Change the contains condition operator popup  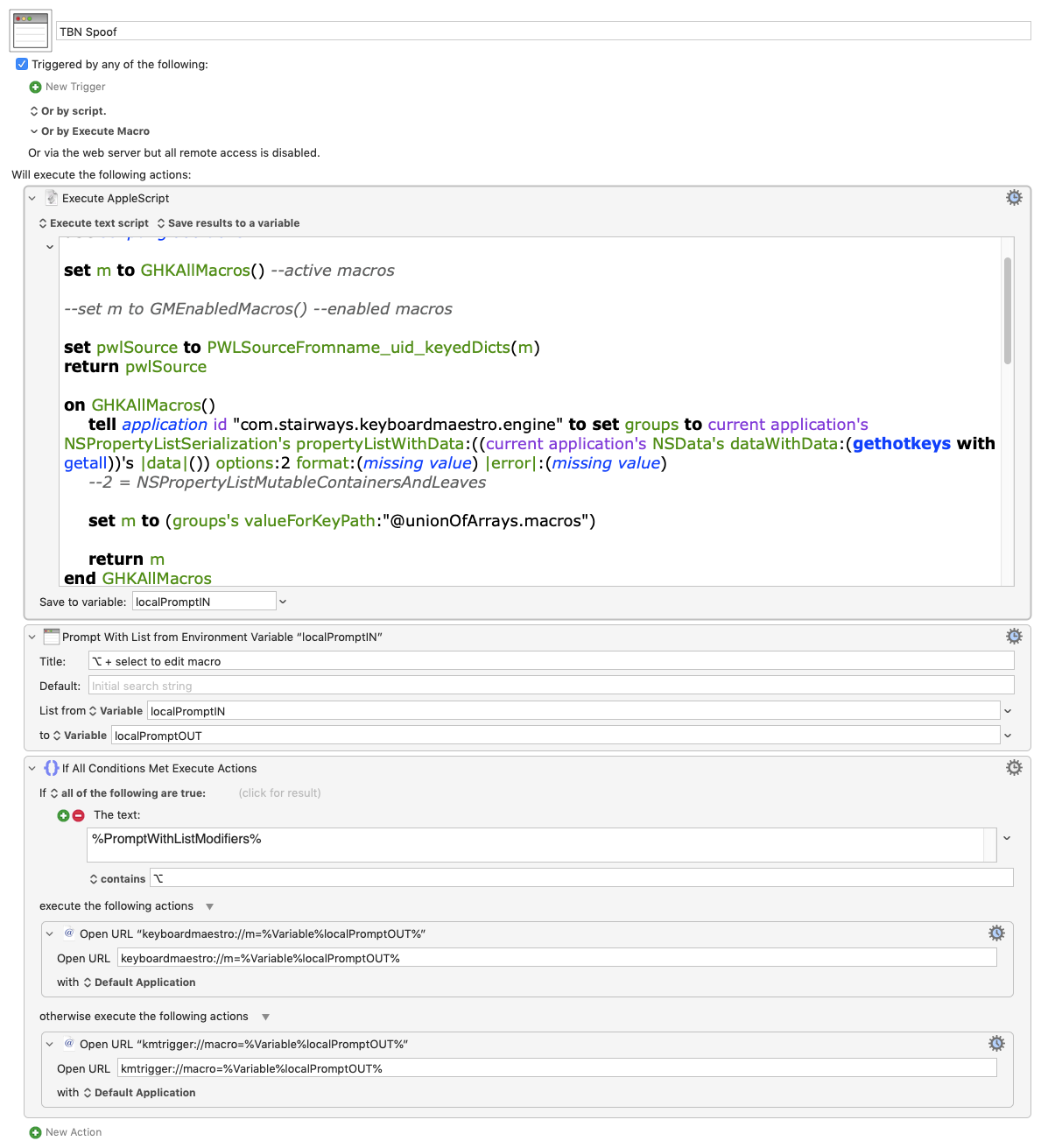[x=117, y=878]
